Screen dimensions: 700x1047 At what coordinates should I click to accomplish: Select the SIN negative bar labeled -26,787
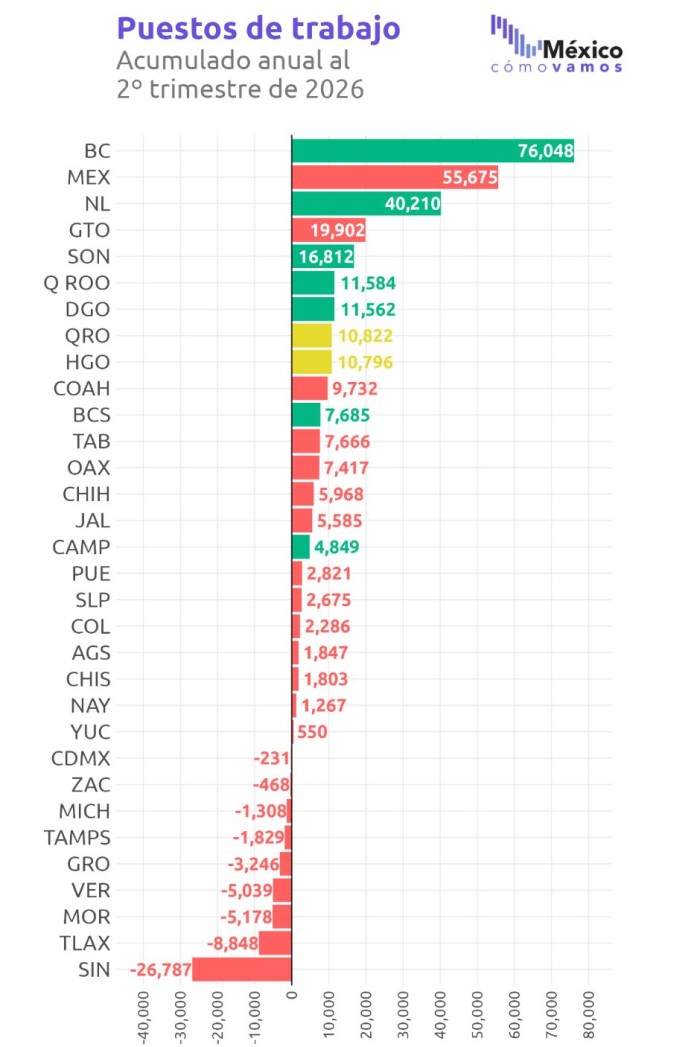click(242, 970)
